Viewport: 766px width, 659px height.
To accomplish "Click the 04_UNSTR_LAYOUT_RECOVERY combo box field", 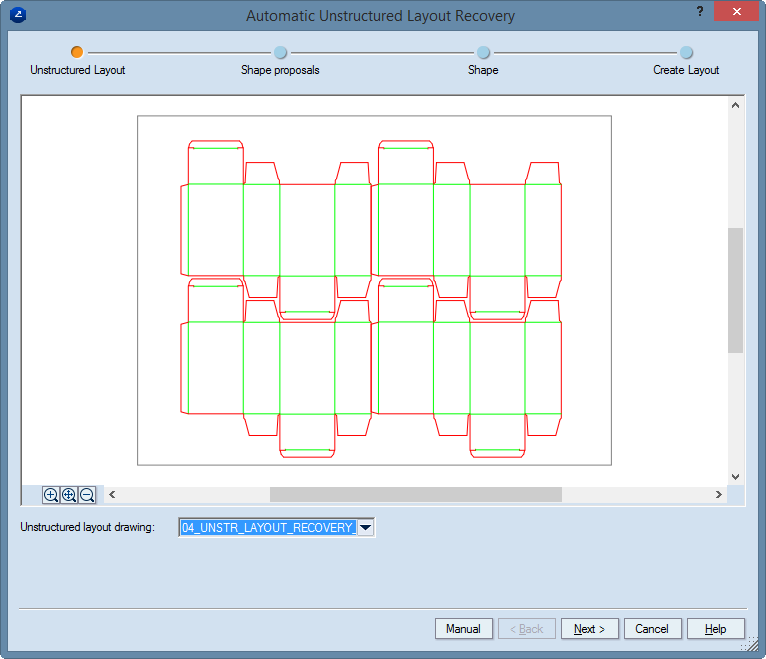I will click(x=267, y=527).
